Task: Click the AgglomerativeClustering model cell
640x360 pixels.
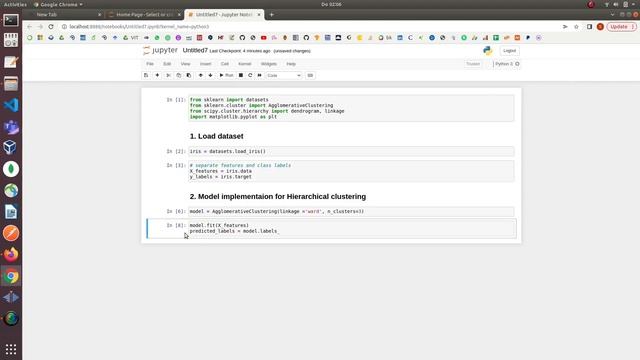Action: coord(351,211)
